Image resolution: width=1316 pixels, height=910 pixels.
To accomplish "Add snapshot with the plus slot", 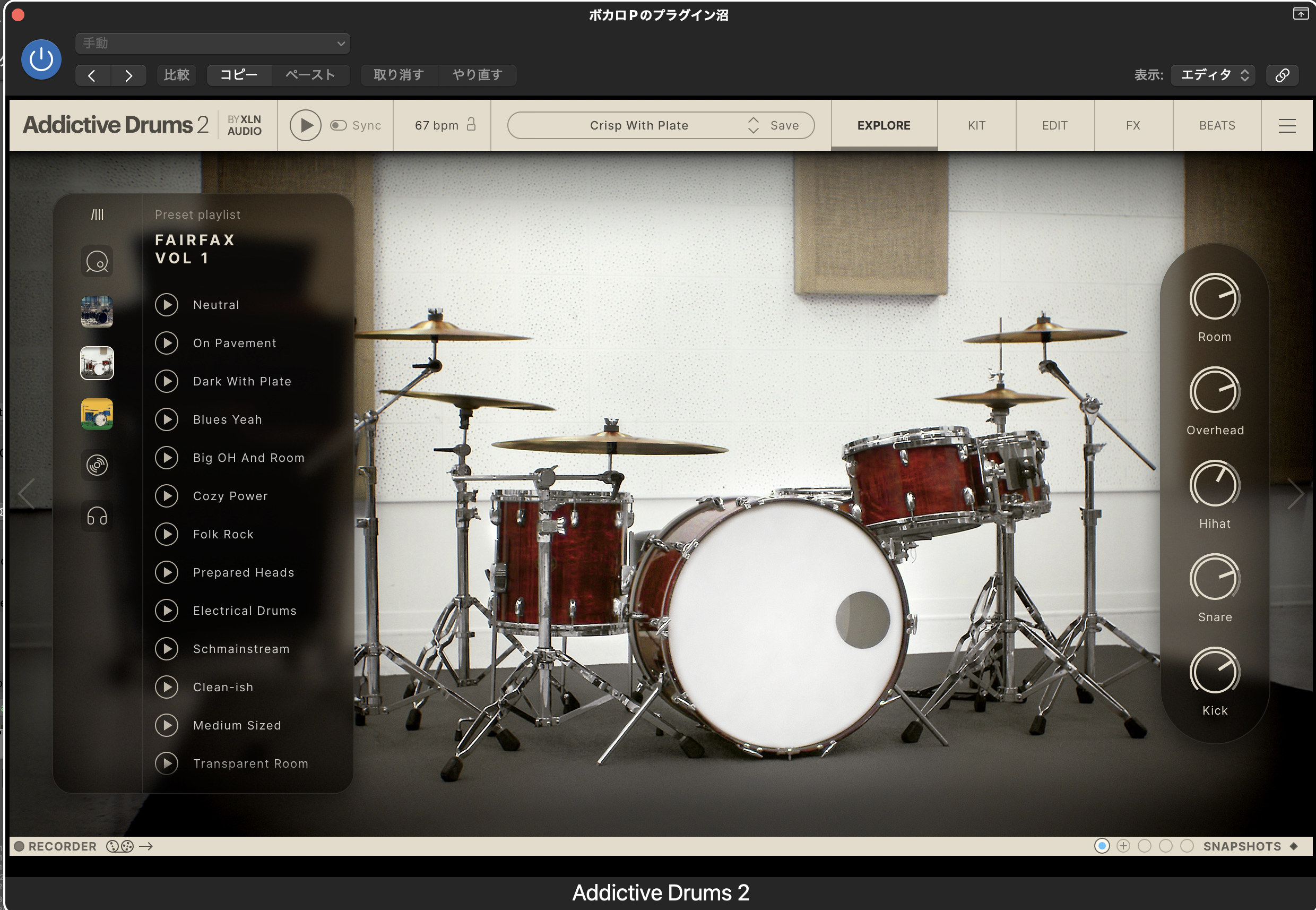I will pyautogui.click(x=1123, y=846).
